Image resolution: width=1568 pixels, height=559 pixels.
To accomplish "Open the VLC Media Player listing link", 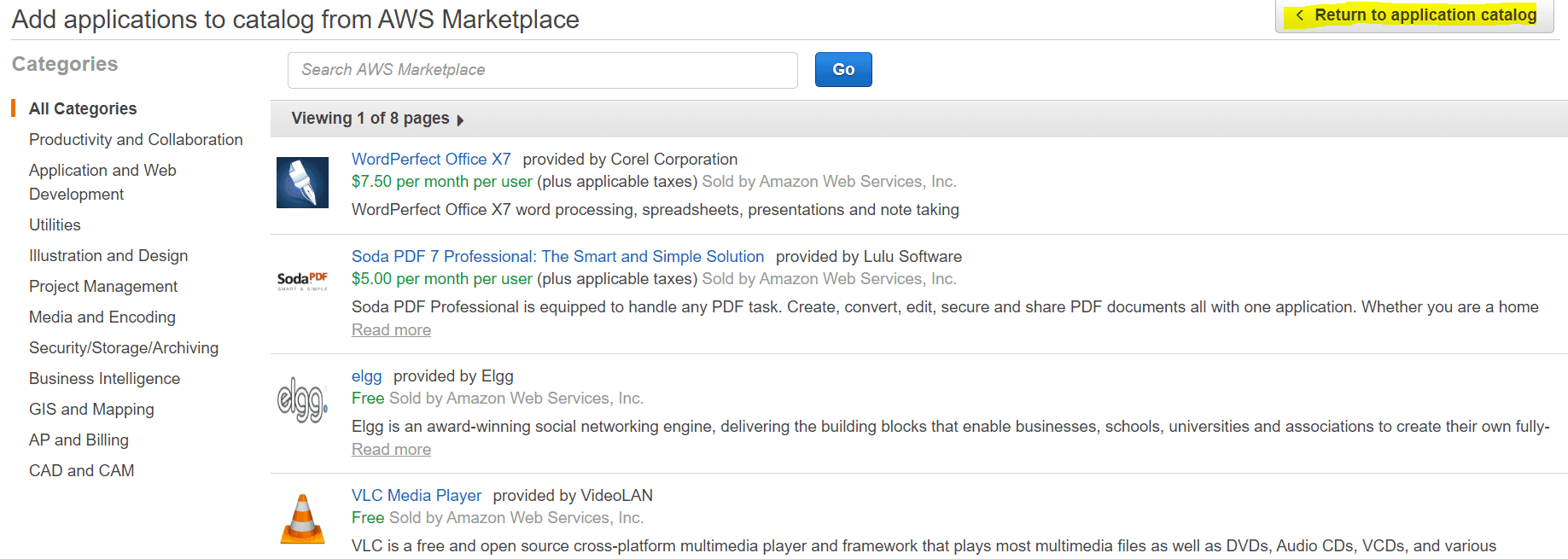I will click(x=417, y=495).
